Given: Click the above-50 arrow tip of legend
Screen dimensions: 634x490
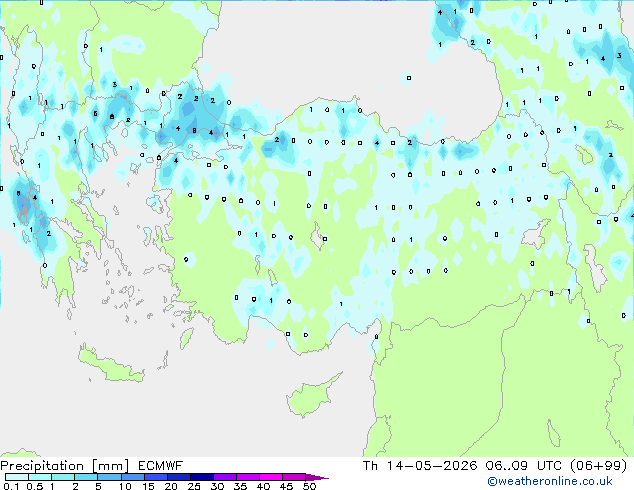Looking at the screenshot, I should 317,477.
